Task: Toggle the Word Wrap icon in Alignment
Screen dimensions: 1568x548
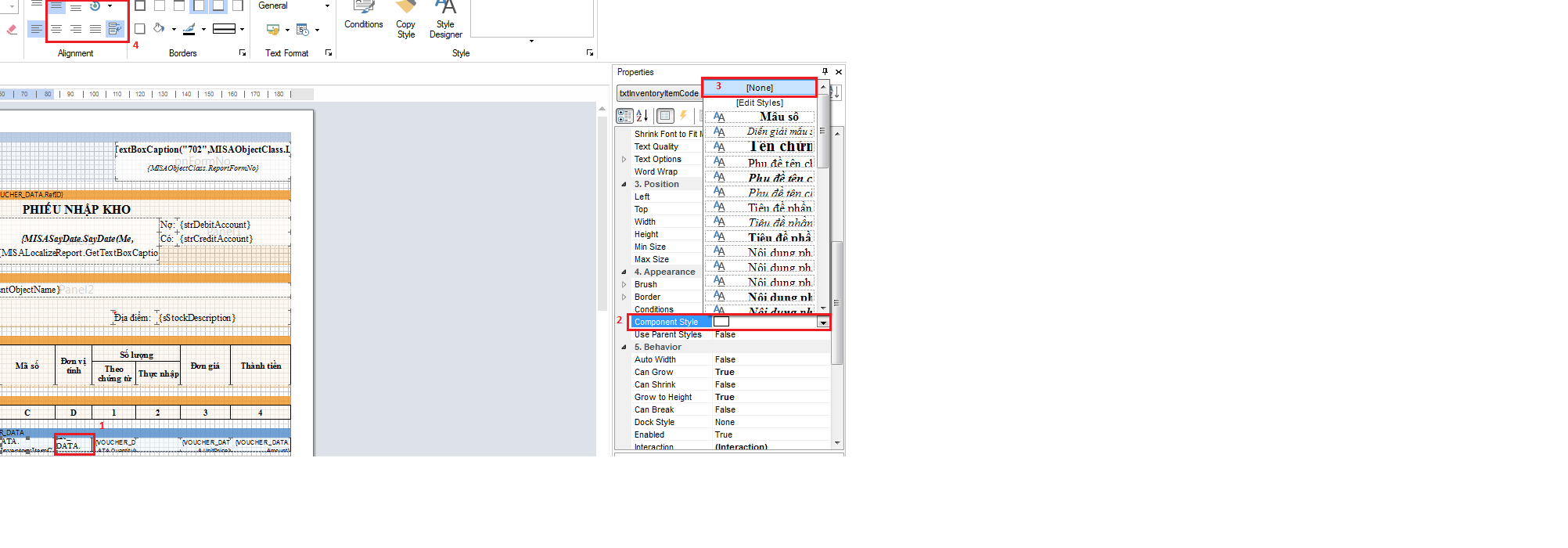Action: point(115,29)
